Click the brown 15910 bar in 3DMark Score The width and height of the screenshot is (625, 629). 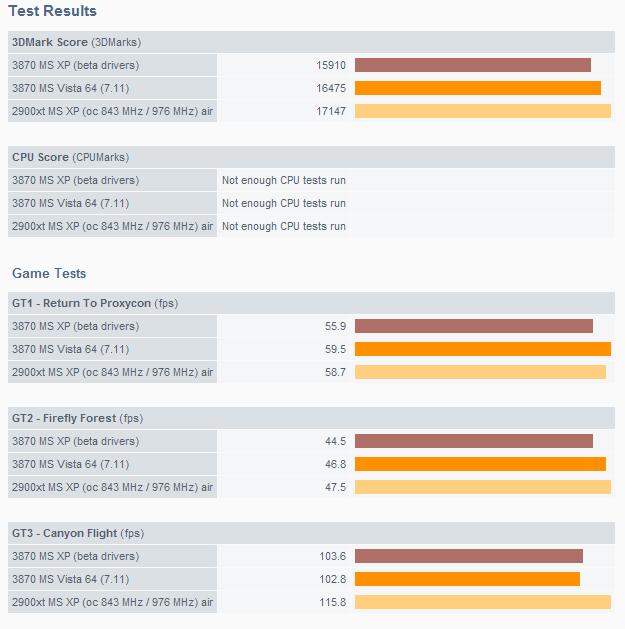point(472,65)
